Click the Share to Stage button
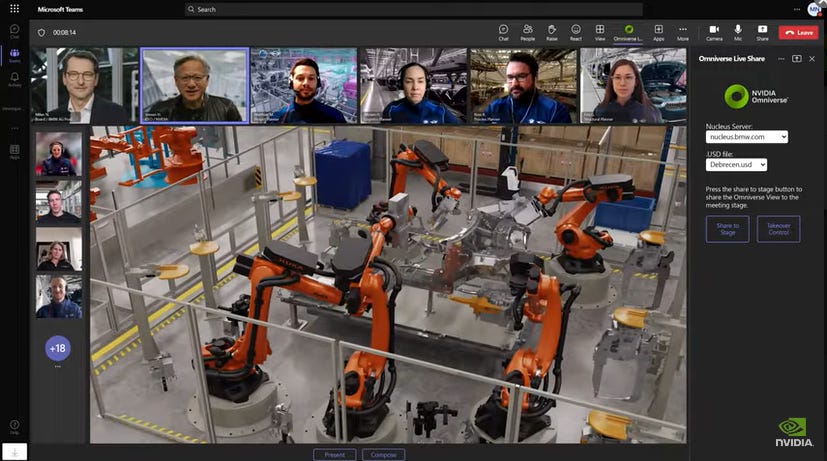The width and height of the screenshot is (827, 461). (727, 229)
